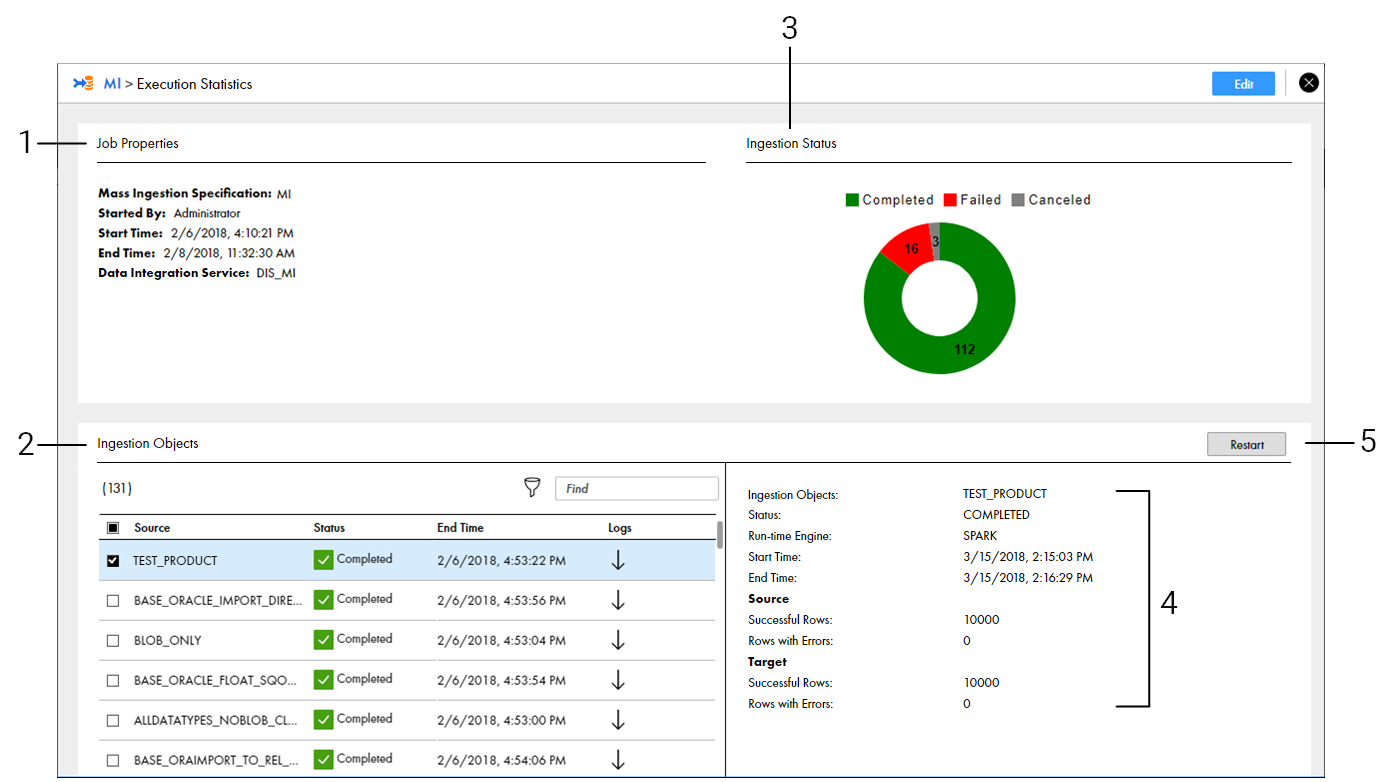
Task: Download logs for BASE_ORACLE_IMPORT_DIRE row
Action: click(618, 600)
